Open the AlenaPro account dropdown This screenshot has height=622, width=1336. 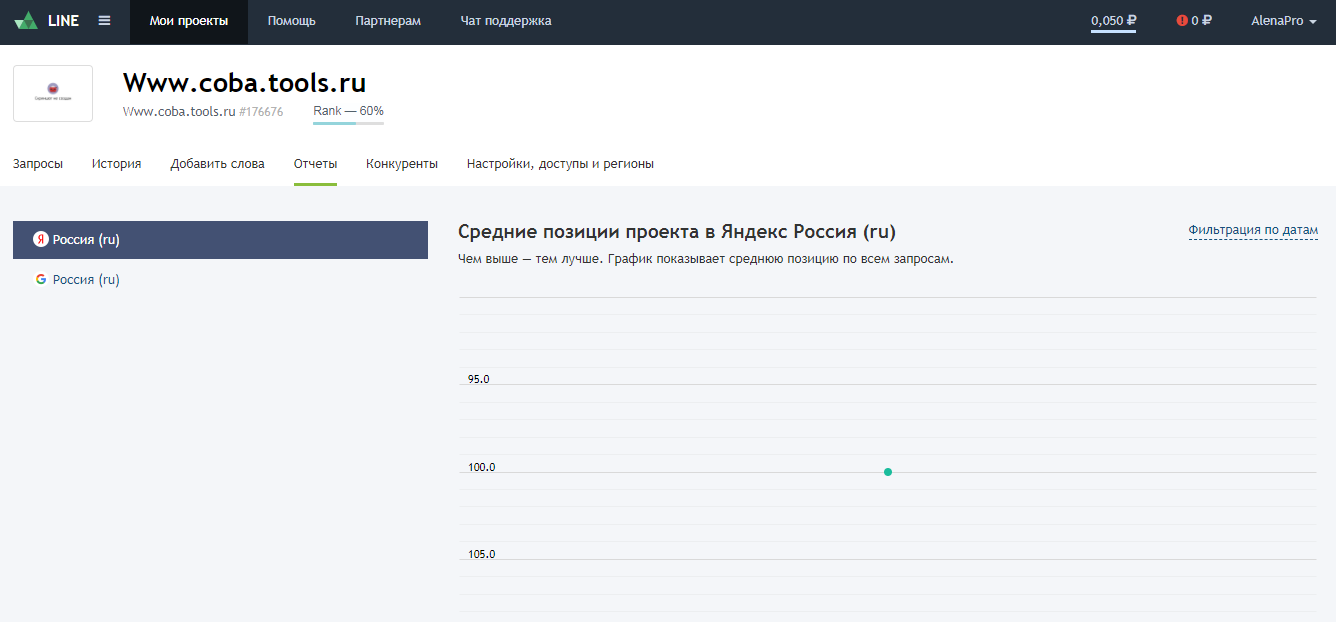coord(1285,20)
